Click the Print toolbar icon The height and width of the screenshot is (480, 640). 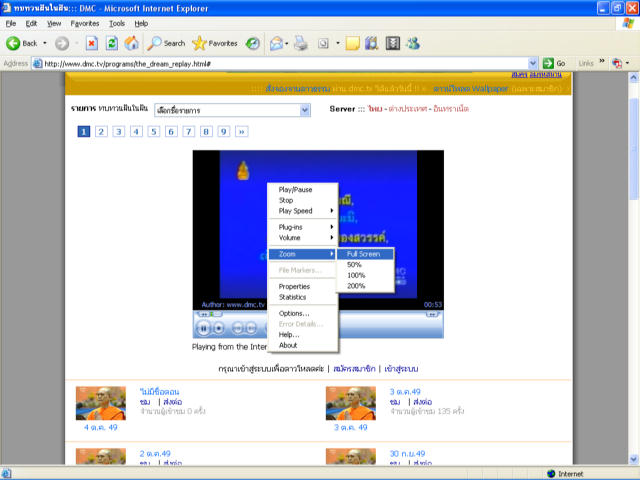coord(301,43)
